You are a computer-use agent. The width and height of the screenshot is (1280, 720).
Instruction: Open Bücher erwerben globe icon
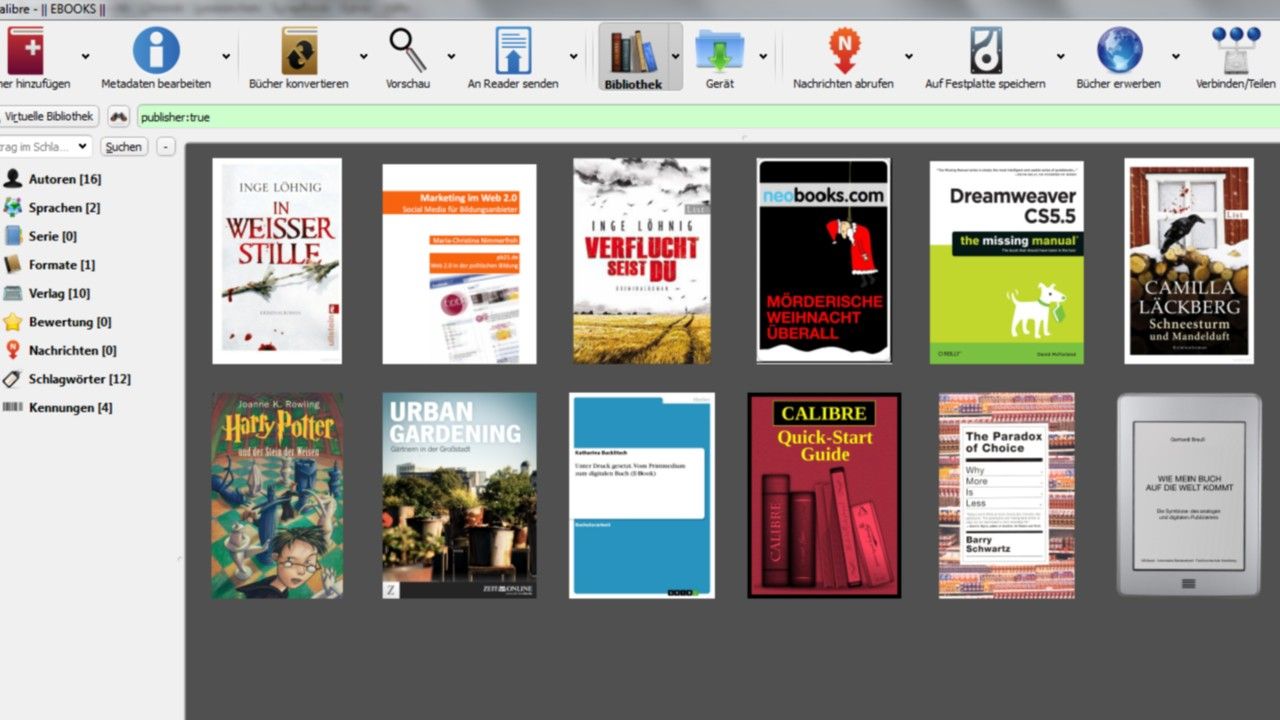pyautogui.click(x=1119, y=50)
